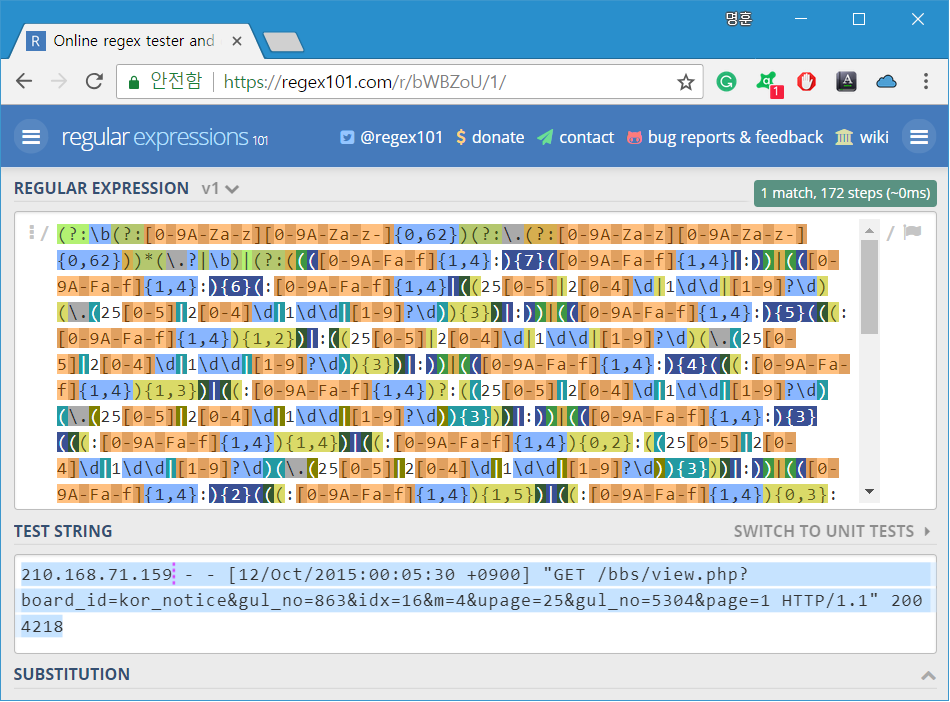Switch to unit tests
This screenshot has height=702, width=950.
point(832,531)
